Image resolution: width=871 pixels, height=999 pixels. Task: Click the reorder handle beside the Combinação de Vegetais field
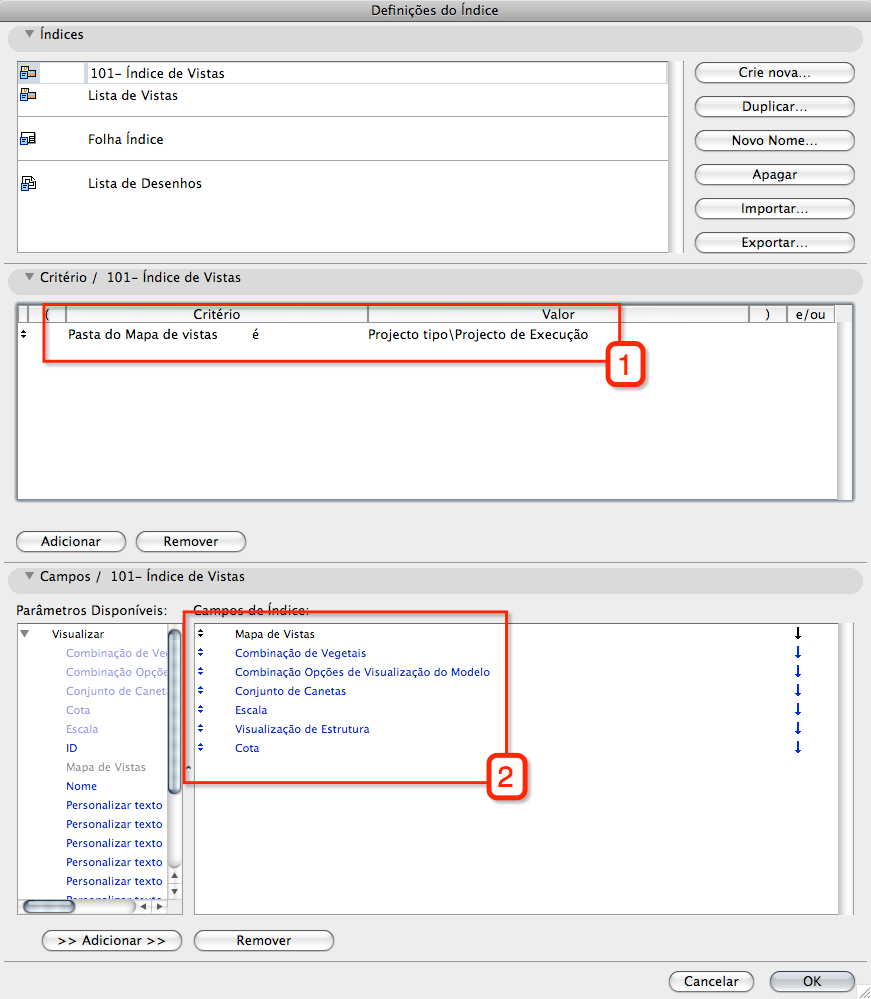click(200, 652)
